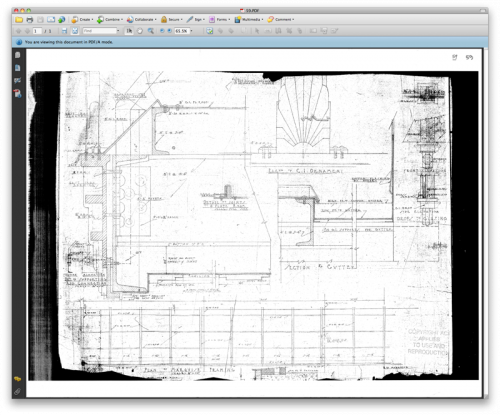
Task: Print the document with the printer icon
Action: tap(30, 20)
